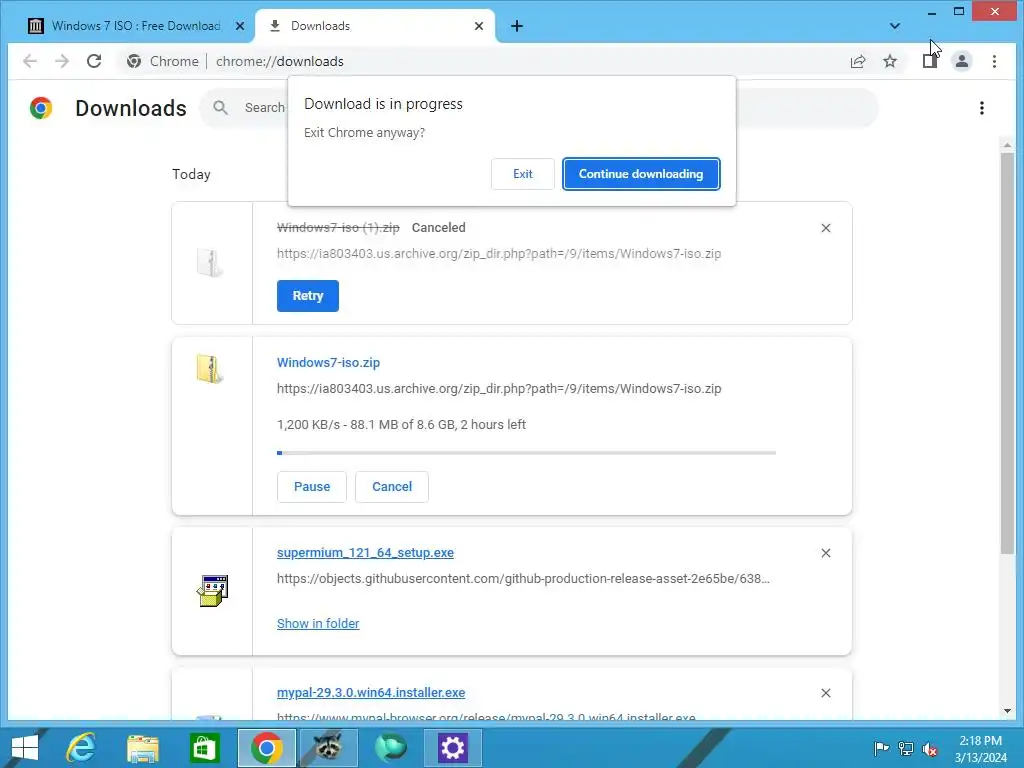Screen dimensions: 1024x768
Task: Click the site info Chrome chip
Action: 163,61
